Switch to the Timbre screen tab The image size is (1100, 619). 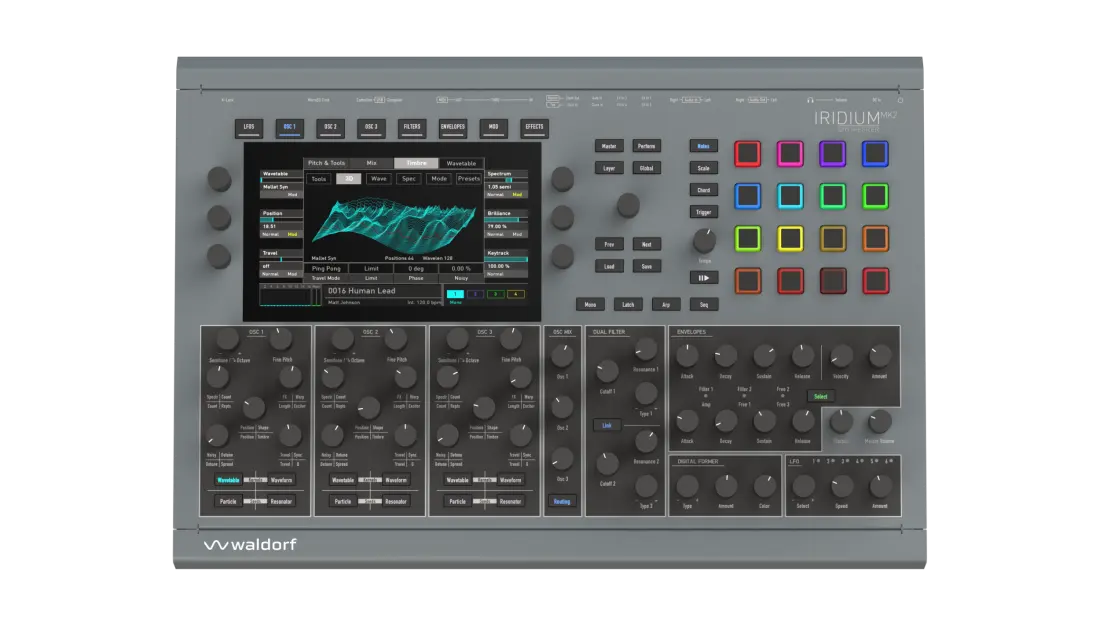pos(416,163)
